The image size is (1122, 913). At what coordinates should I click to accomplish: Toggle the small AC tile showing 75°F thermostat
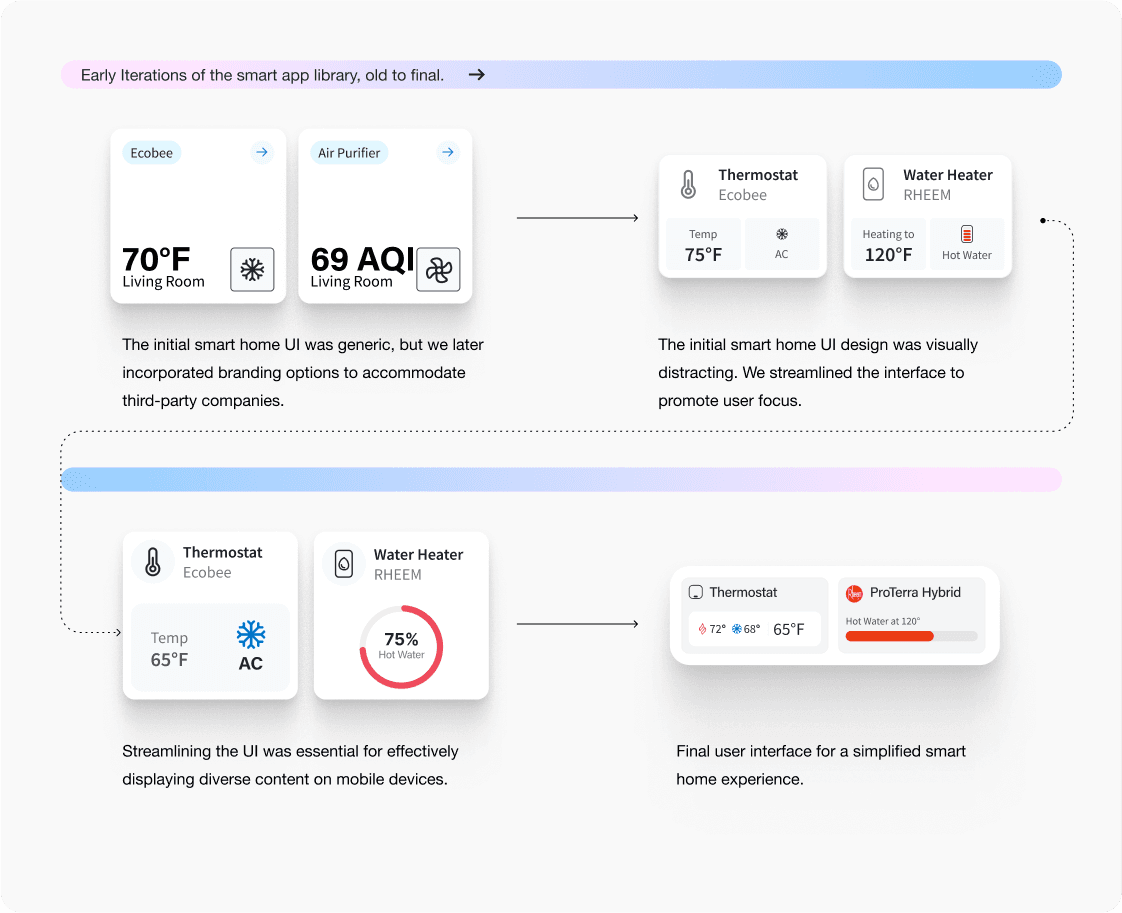tap(781, 244)
